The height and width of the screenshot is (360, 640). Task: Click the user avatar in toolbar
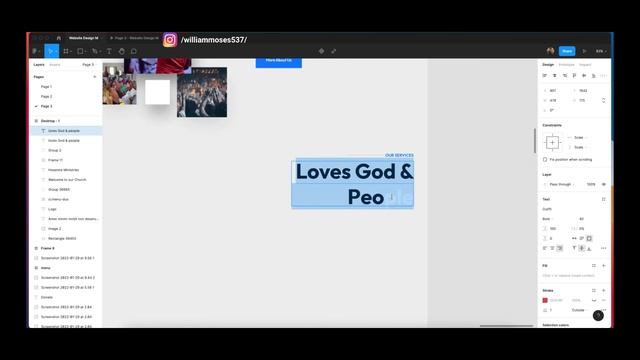(x=550, y=51)
